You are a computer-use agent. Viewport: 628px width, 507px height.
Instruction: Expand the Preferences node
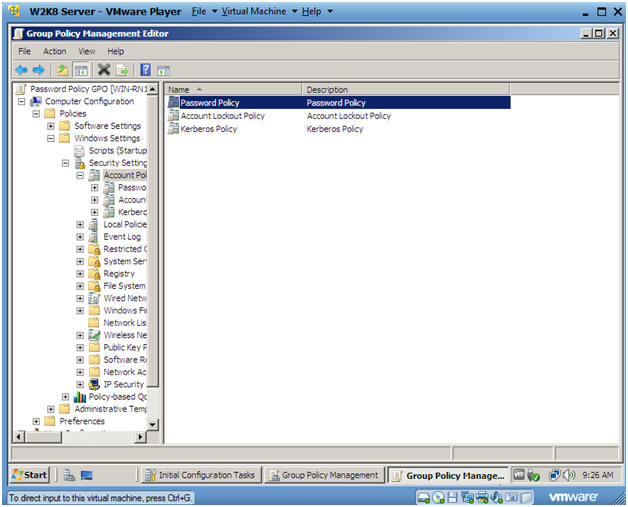coord(36,421)
